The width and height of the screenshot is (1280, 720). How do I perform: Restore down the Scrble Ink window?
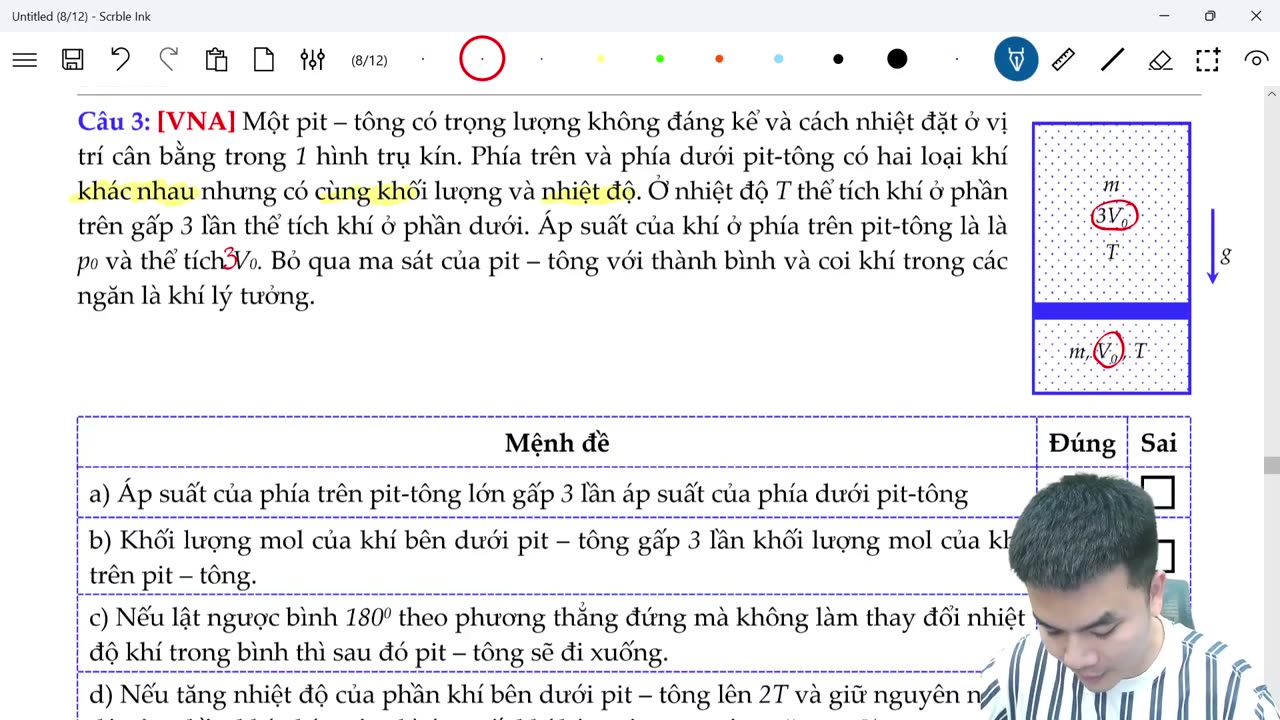1210,16
